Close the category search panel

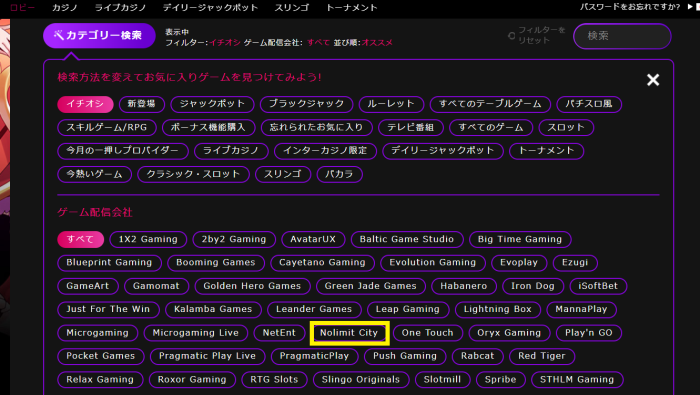(653, 80)
